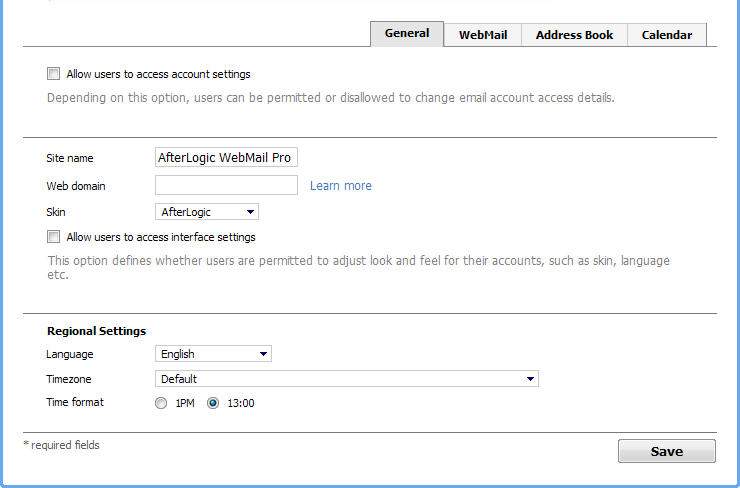Enable Allow users to access account settings
740x488 pixels.
(x=53, y=74)
